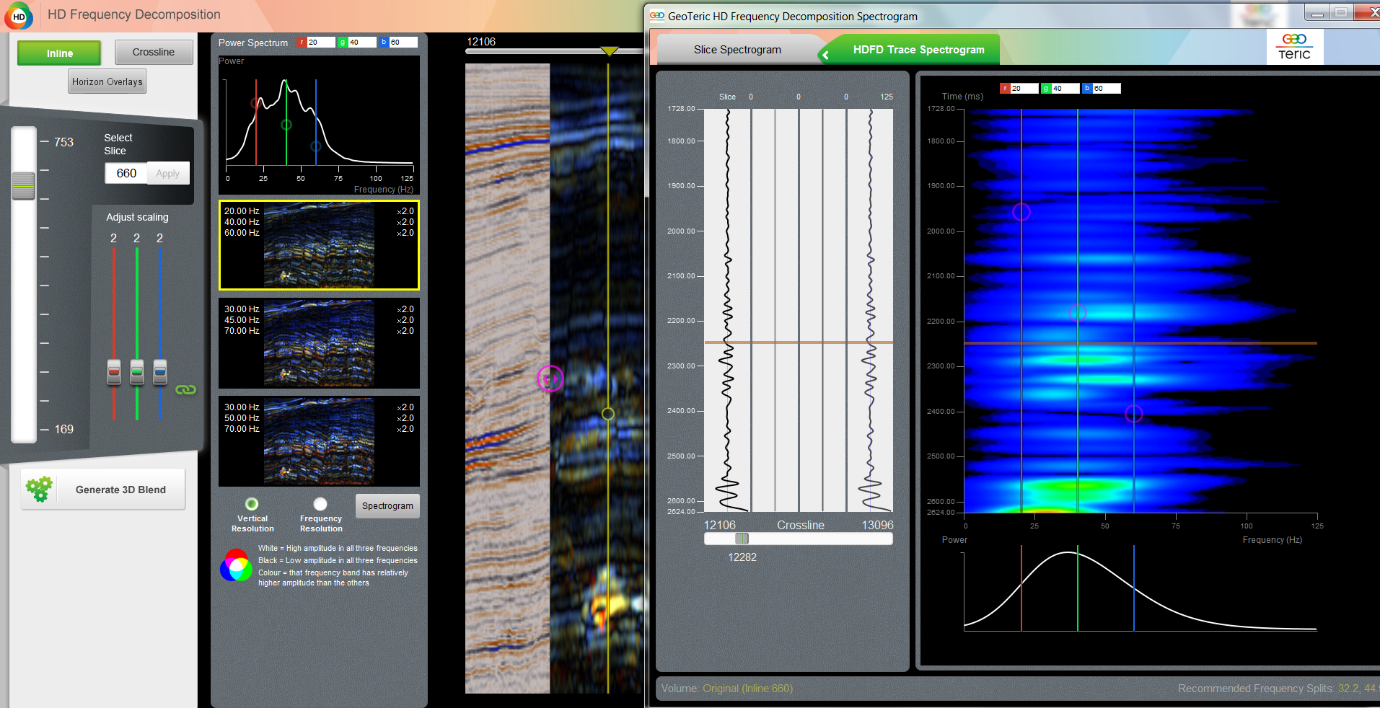Click the green scaling slider handle
The height and width of the screenshot is (708, 1380).
[x=137, y=372]
